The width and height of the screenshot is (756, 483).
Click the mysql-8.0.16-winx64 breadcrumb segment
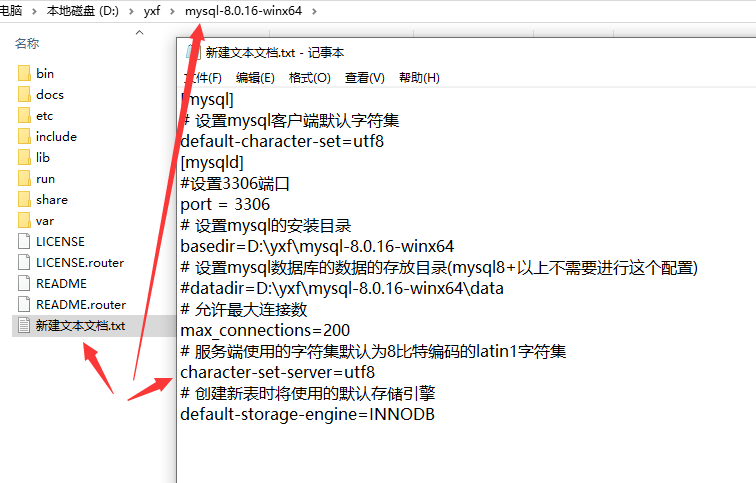click(x=243, y=11)
